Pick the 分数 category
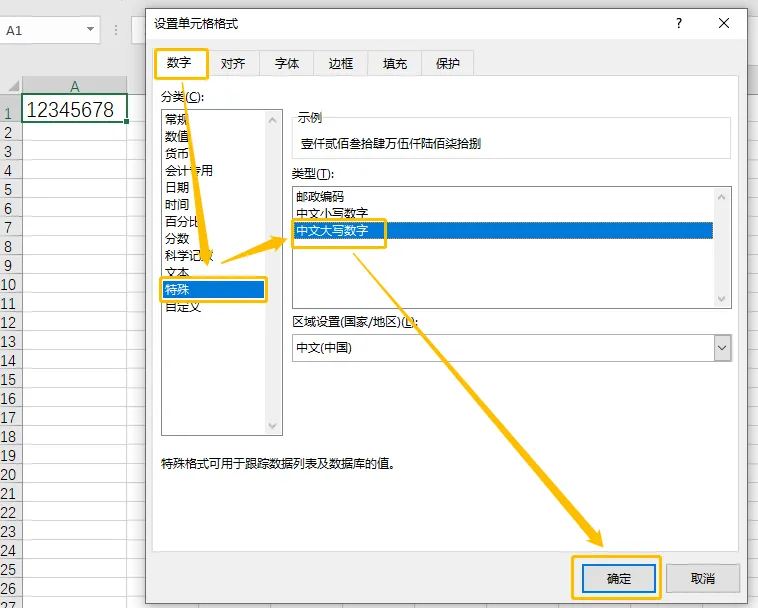758x608 pixels. coord(214,238)
